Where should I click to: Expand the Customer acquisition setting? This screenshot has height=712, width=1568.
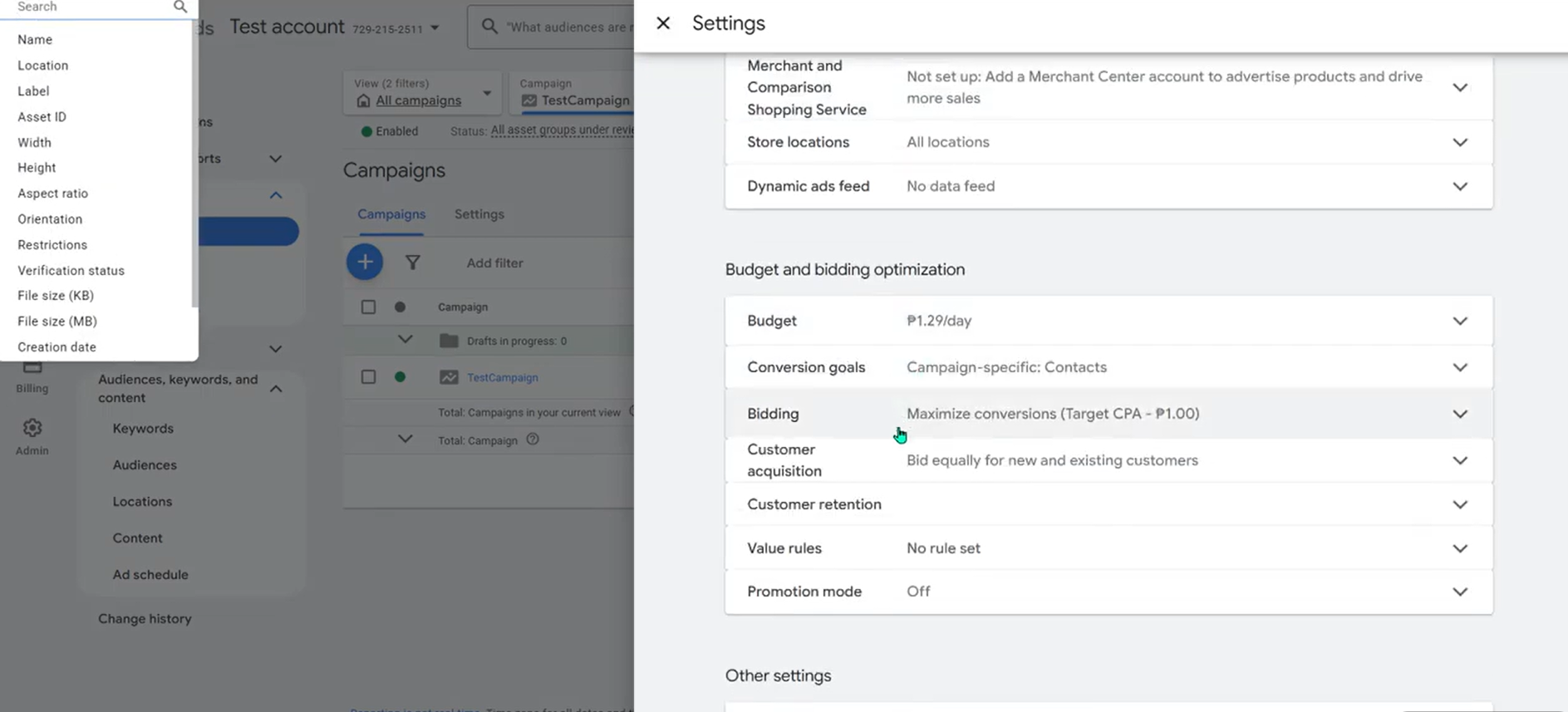[1460, 460]
